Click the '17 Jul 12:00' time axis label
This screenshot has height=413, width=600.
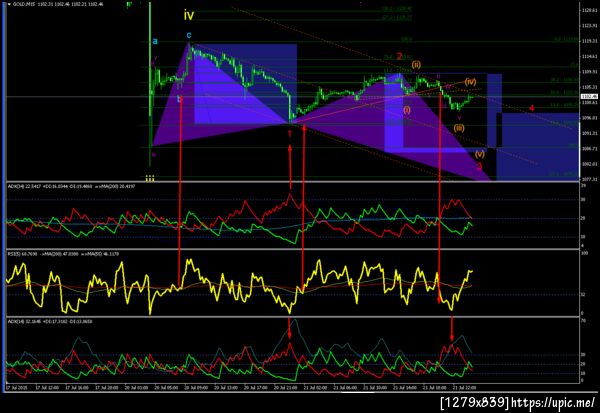(47, 387)
